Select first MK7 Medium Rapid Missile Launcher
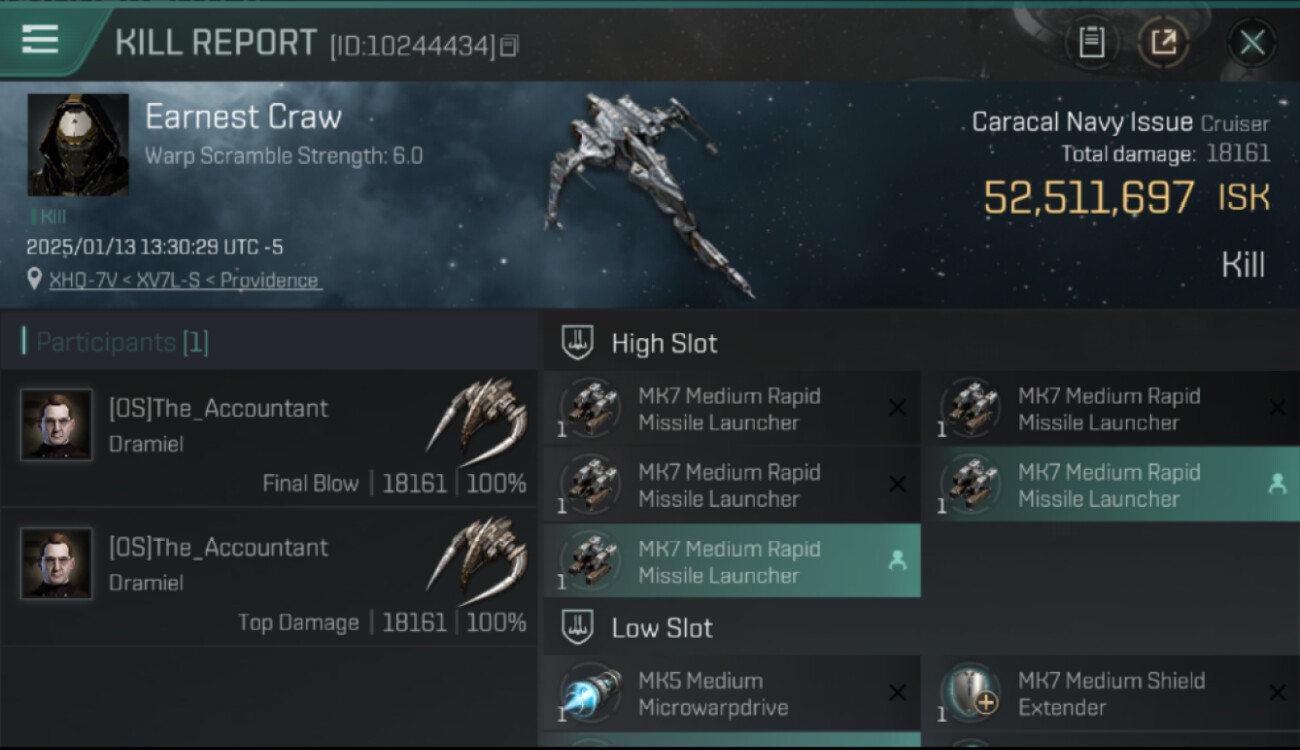This screenshot has width=1300, height=750. click(730, 409)
